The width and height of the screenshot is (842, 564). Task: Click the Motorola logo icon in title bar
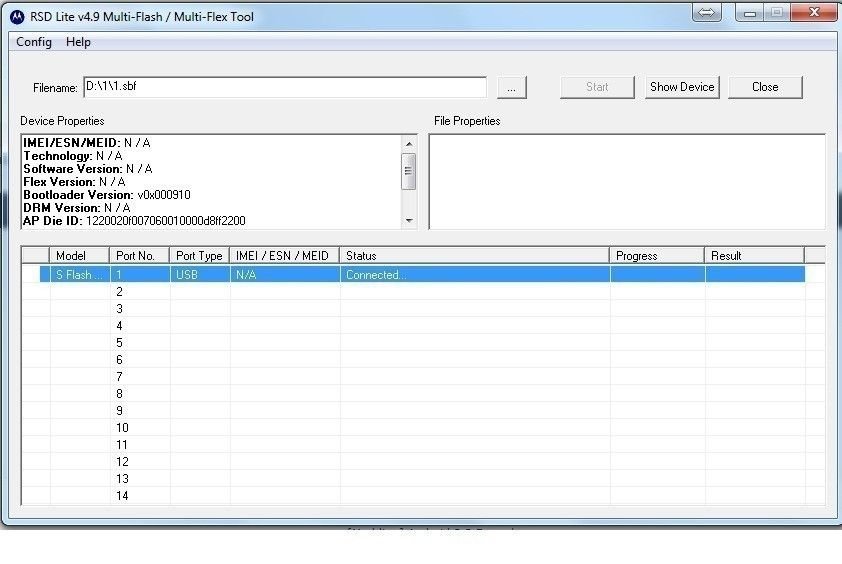(x=17, y=17)
